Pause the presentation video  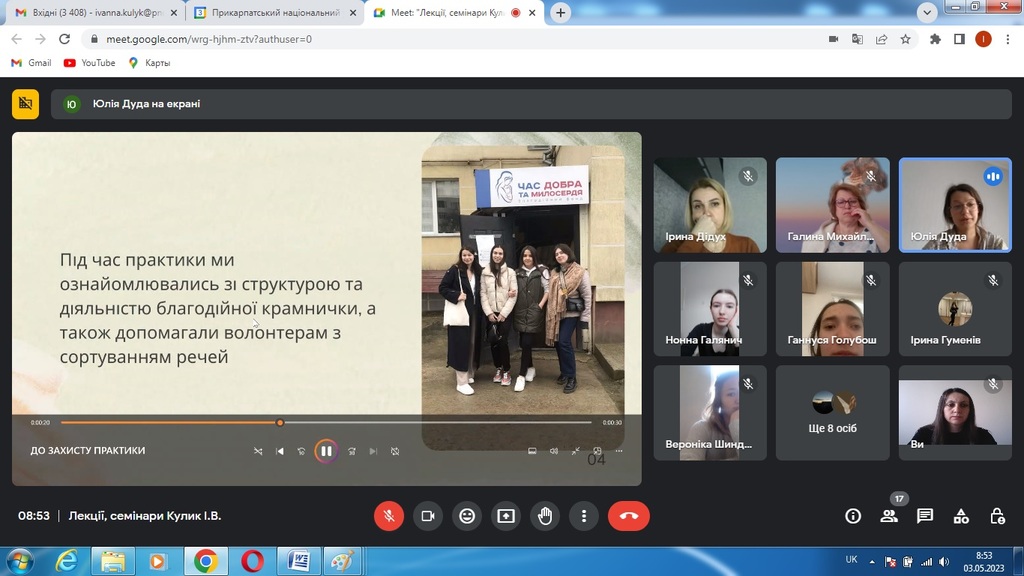pos(326,451)
